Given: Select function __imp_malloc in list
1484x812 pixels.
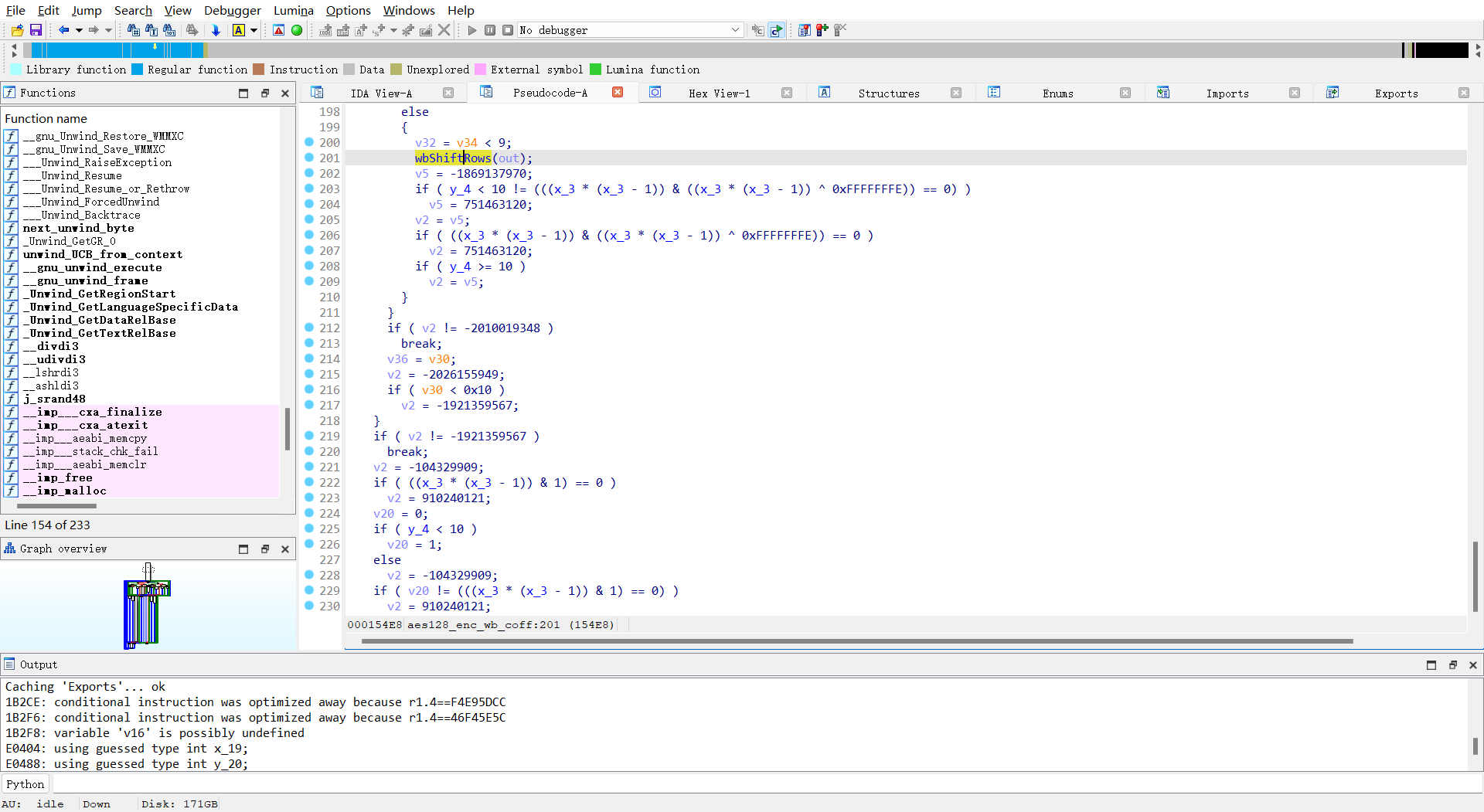Looking at the screenshot, I should pyautogui.click(x=65, y=491).
